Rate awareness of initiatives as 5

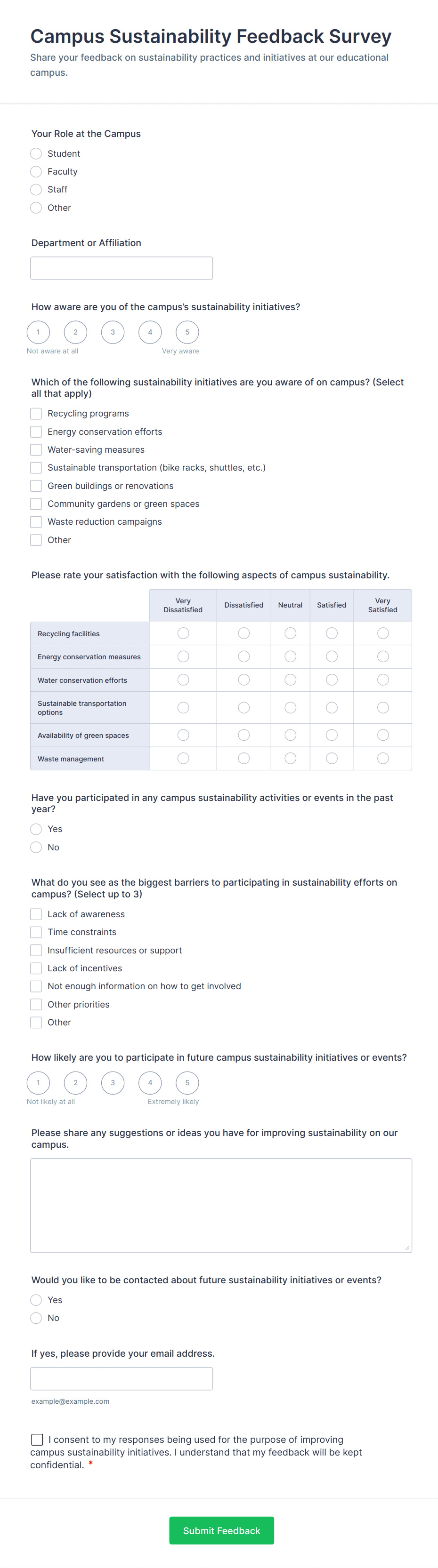187,332
